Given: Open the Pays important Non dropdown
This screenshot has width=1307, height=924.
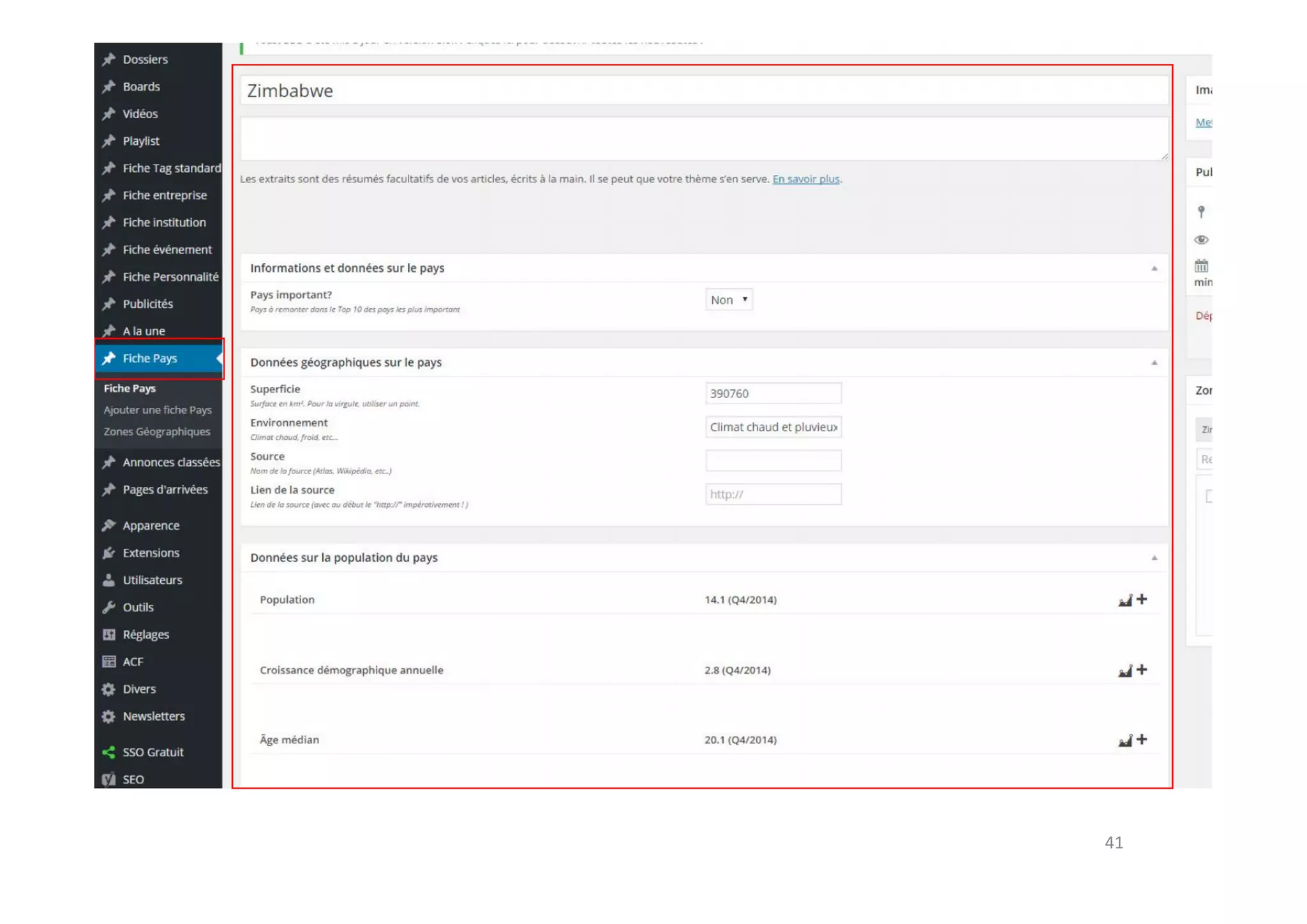Looking at the screenshot, I should [729, 300].
